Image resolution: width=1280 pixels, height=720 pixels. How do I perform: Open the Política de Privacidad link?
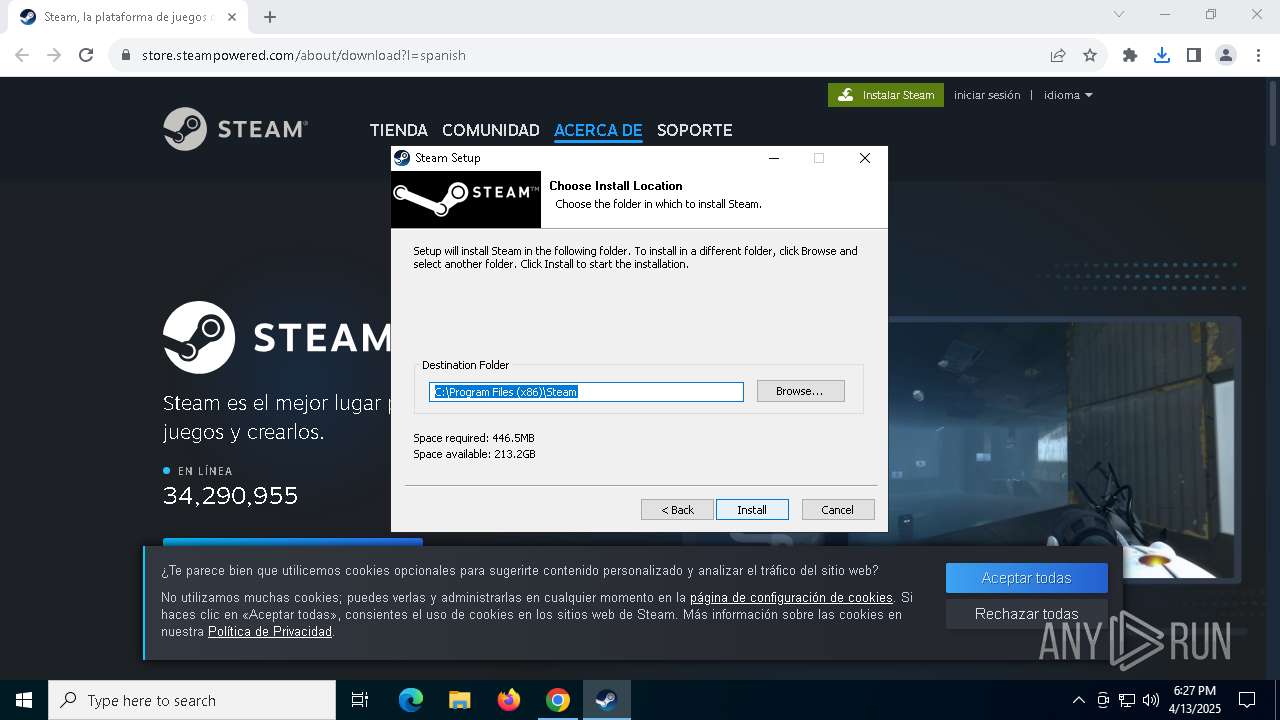(x=270, y=632)
